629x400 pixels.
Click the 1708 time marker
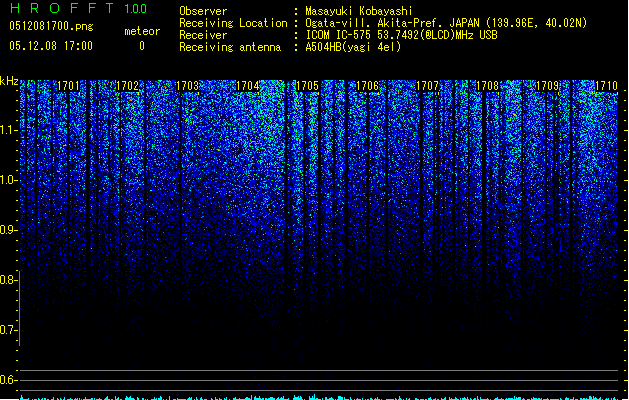[487, 86]
